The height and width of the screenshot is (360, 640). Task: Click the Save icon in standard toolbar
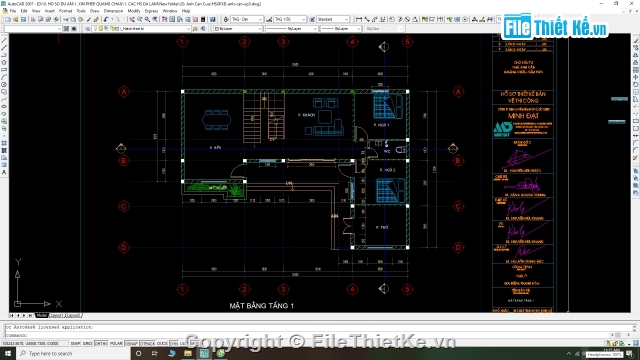click(x=23, y=19)
